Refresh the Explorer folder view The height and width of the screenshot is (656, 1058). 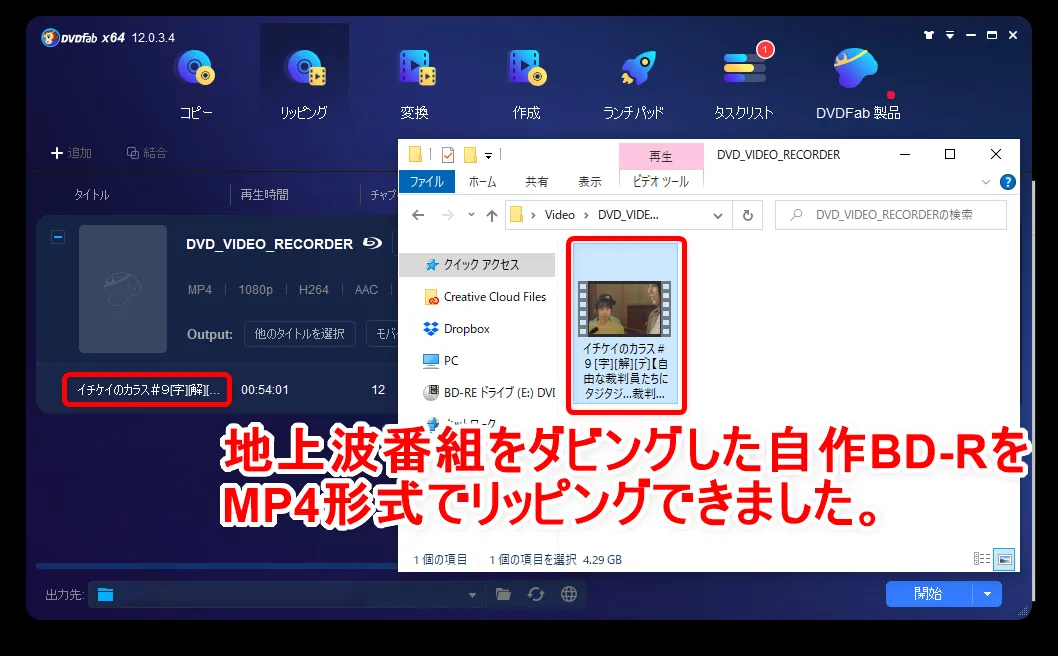pyautogui.click(x=748, y=215)
